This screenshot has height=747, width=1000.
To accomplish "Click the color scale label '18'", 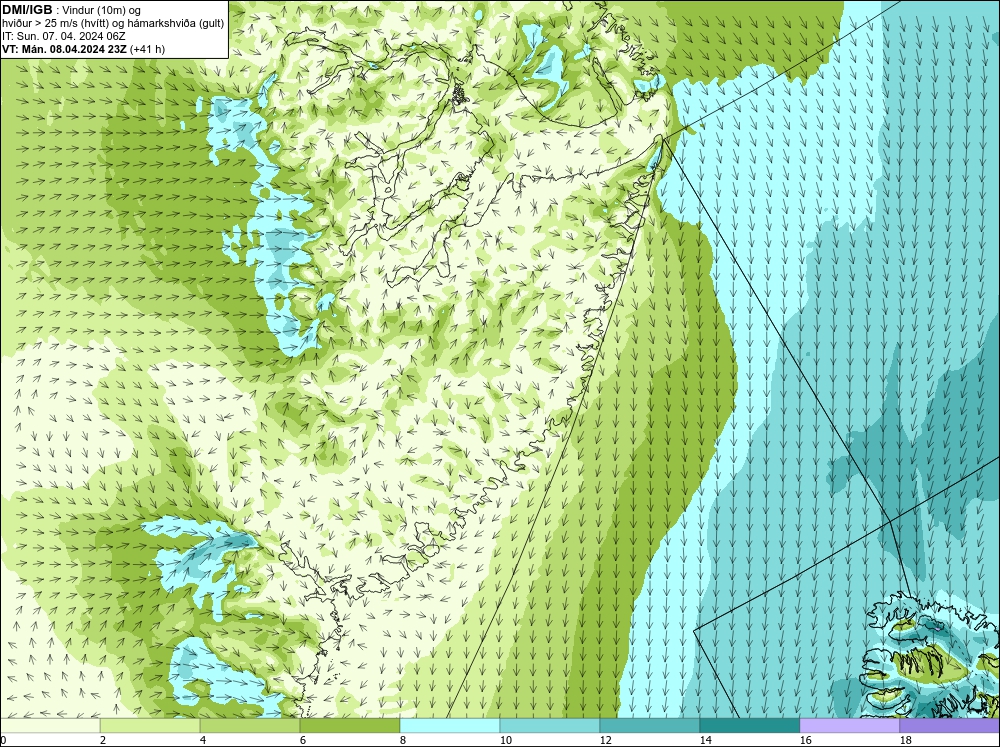I will [x=905, y=740].
